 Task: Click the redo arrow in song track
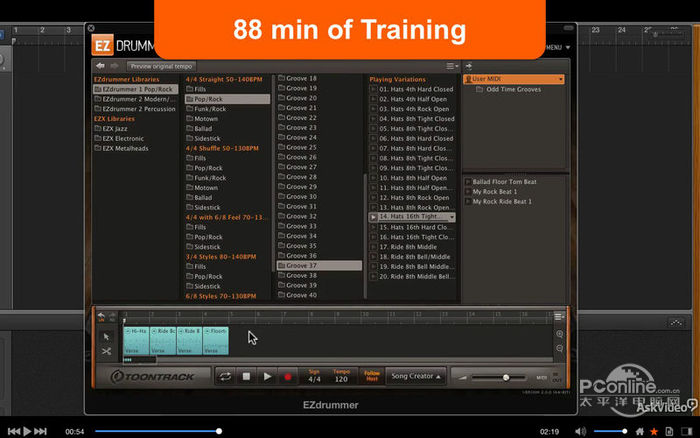point(112,317)
